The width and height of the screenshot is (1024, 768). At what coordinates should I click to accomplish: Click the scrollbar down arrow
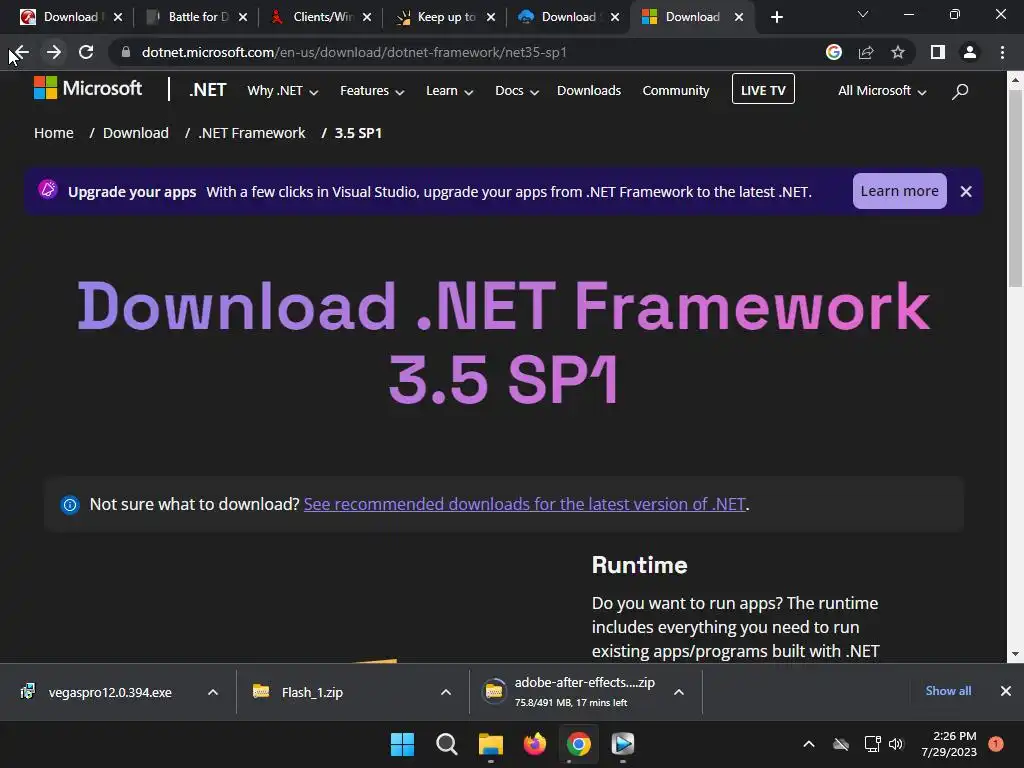[1015, 654]
